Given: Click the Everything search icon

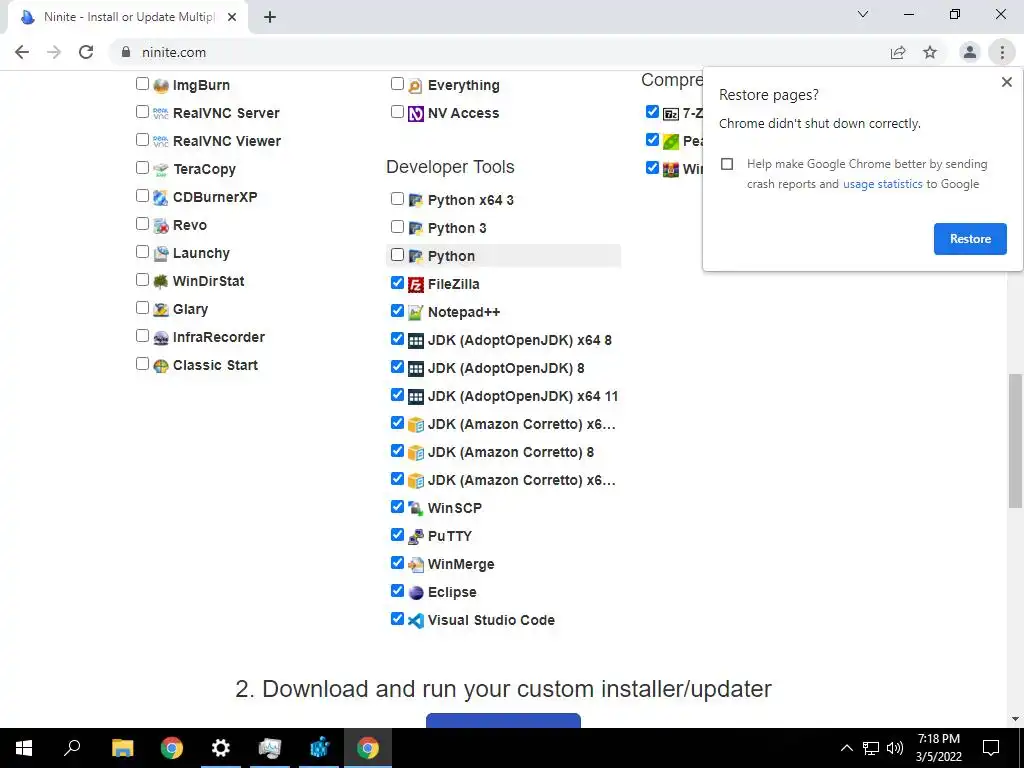Looking at the screenshot, I should 415,86.
